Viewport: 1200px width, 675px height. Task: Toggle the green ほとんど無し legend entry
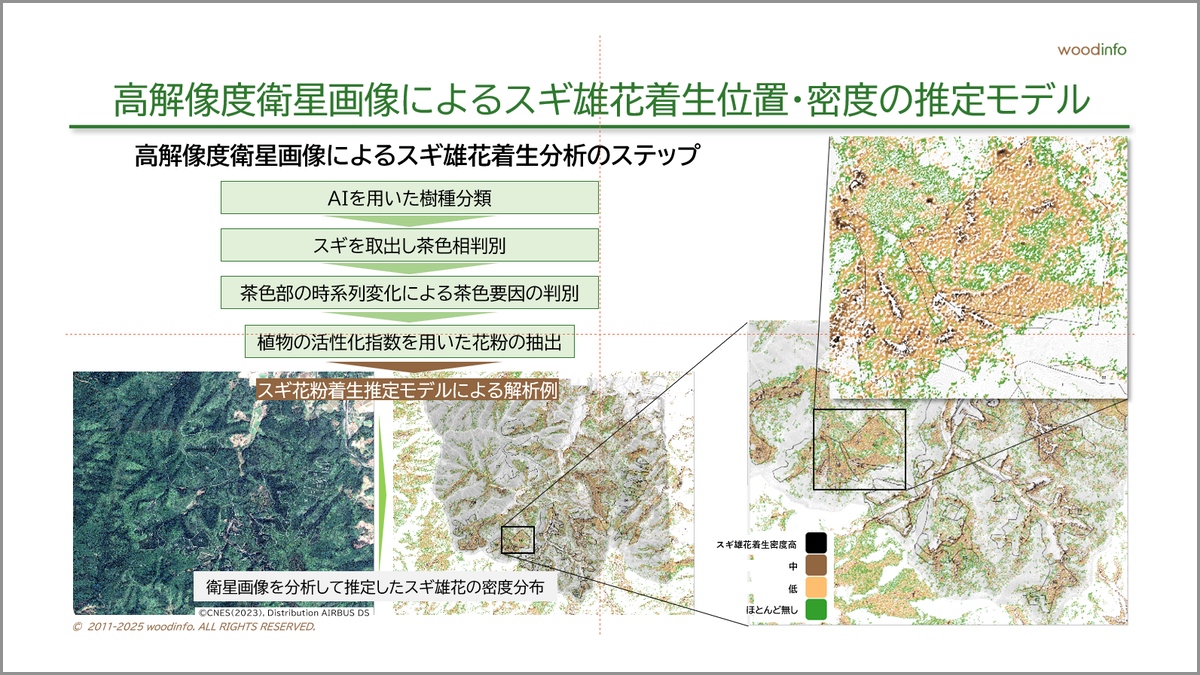click(x=816, y=608)
